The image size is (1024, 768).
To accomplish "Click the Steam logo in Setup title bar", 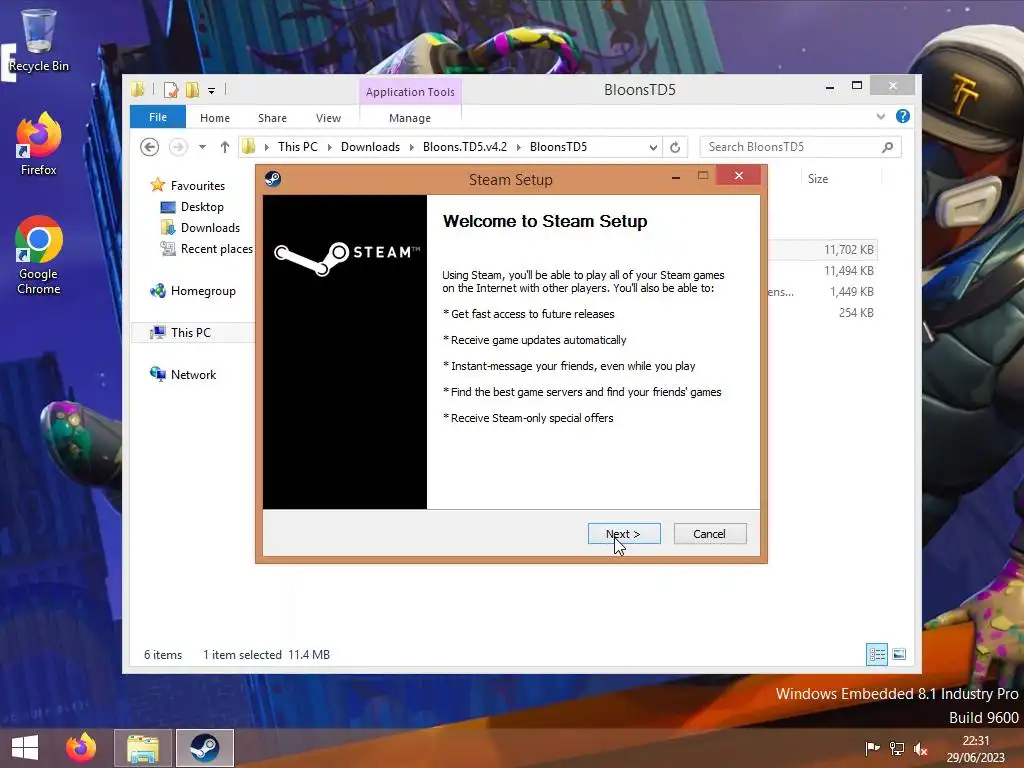I will pos(273,179).
